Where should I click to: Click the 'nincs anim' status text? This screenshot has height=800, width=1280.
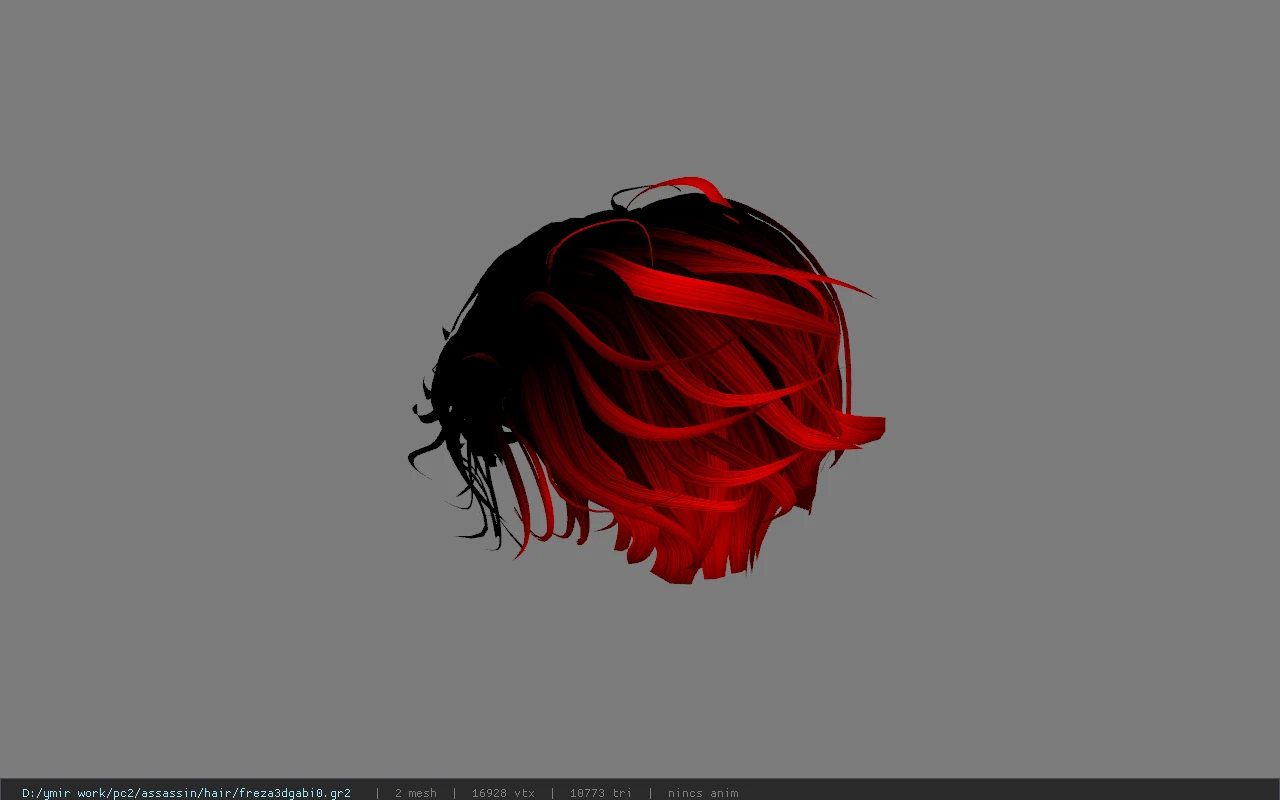point(703,793)
